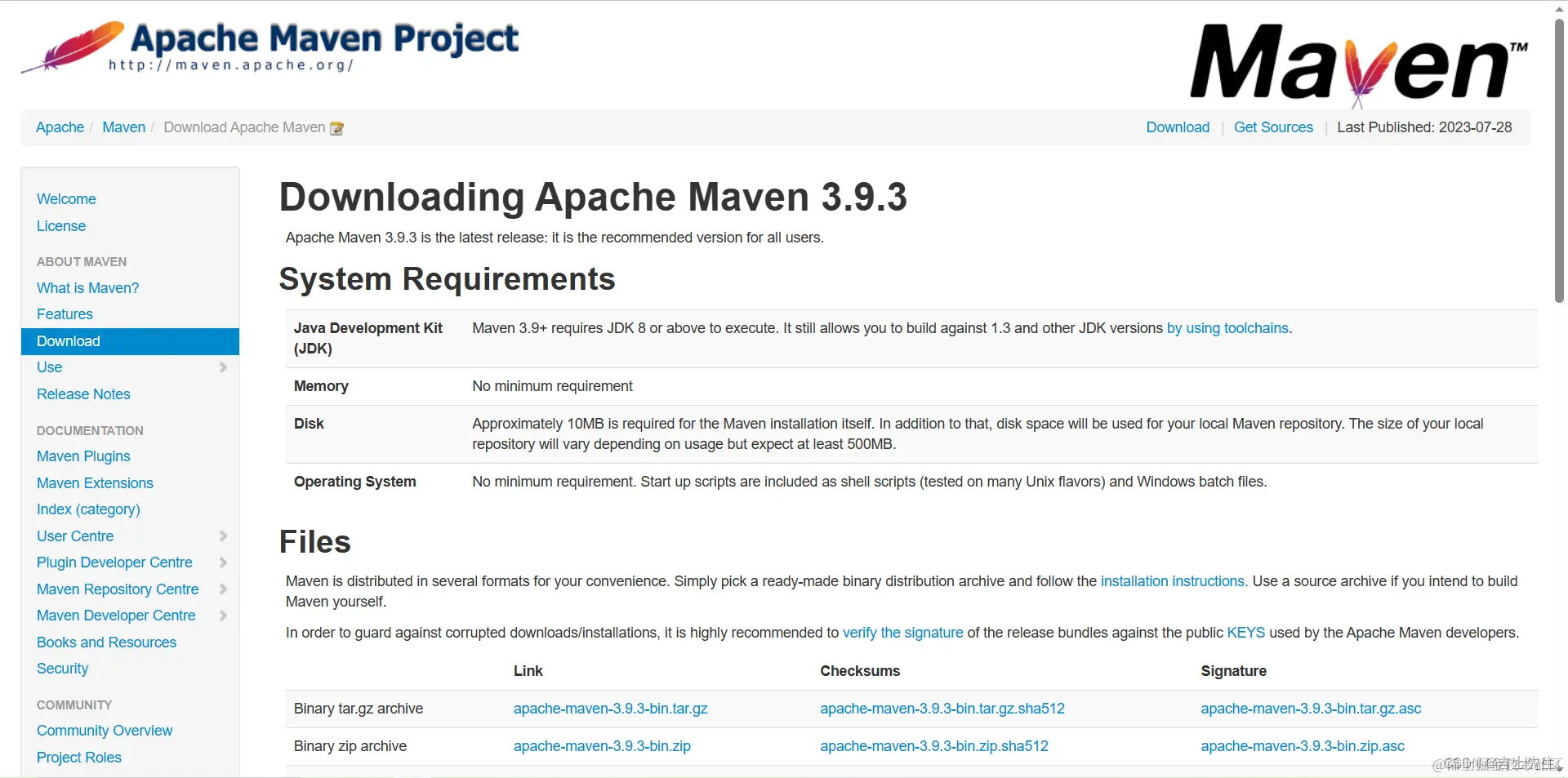Open the Features sidebar item
This screenshot has height=778, width=1568.
coord(65,314)
